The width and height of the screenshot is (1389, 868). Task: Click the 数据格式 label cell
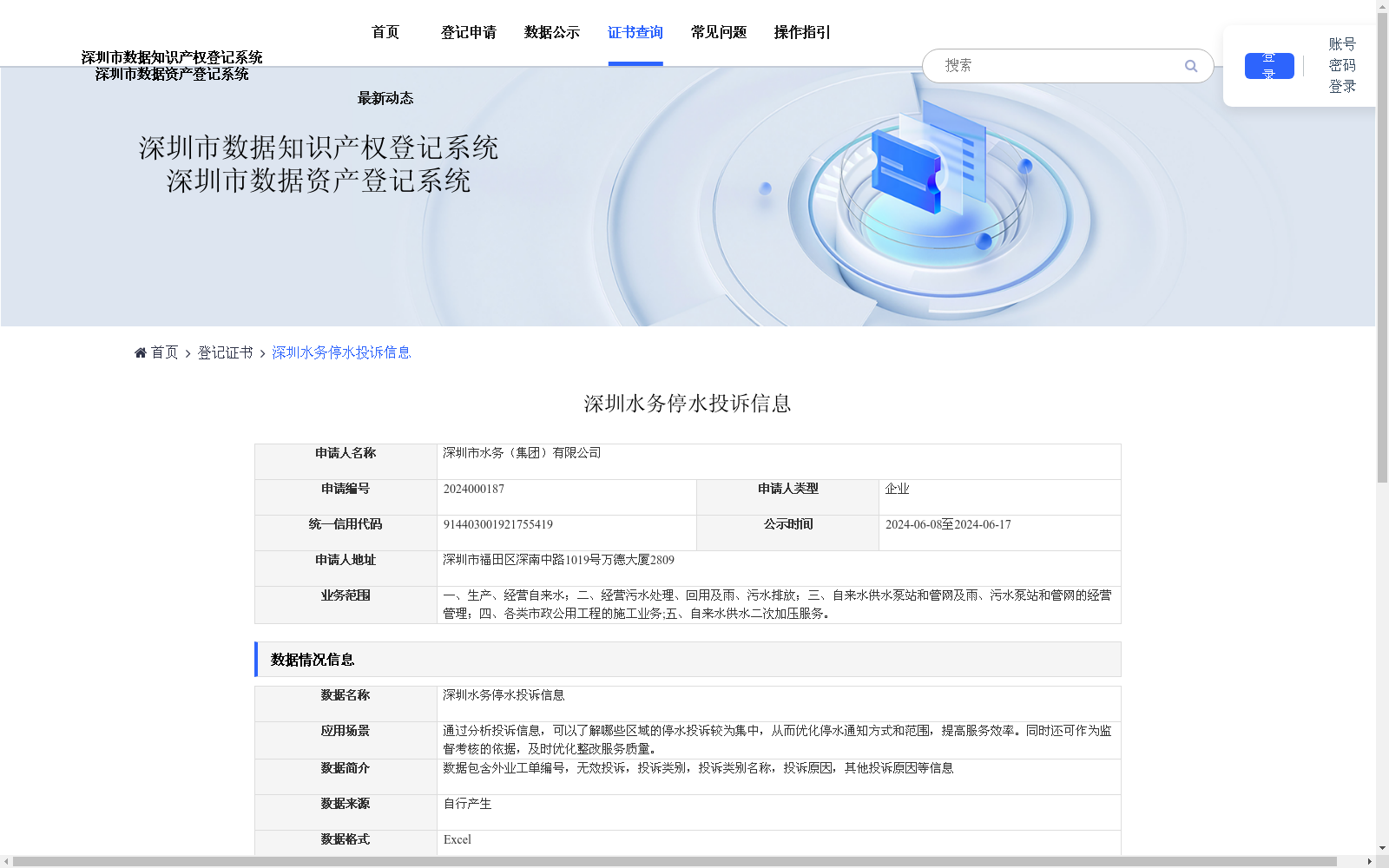[x=346, y=843]
